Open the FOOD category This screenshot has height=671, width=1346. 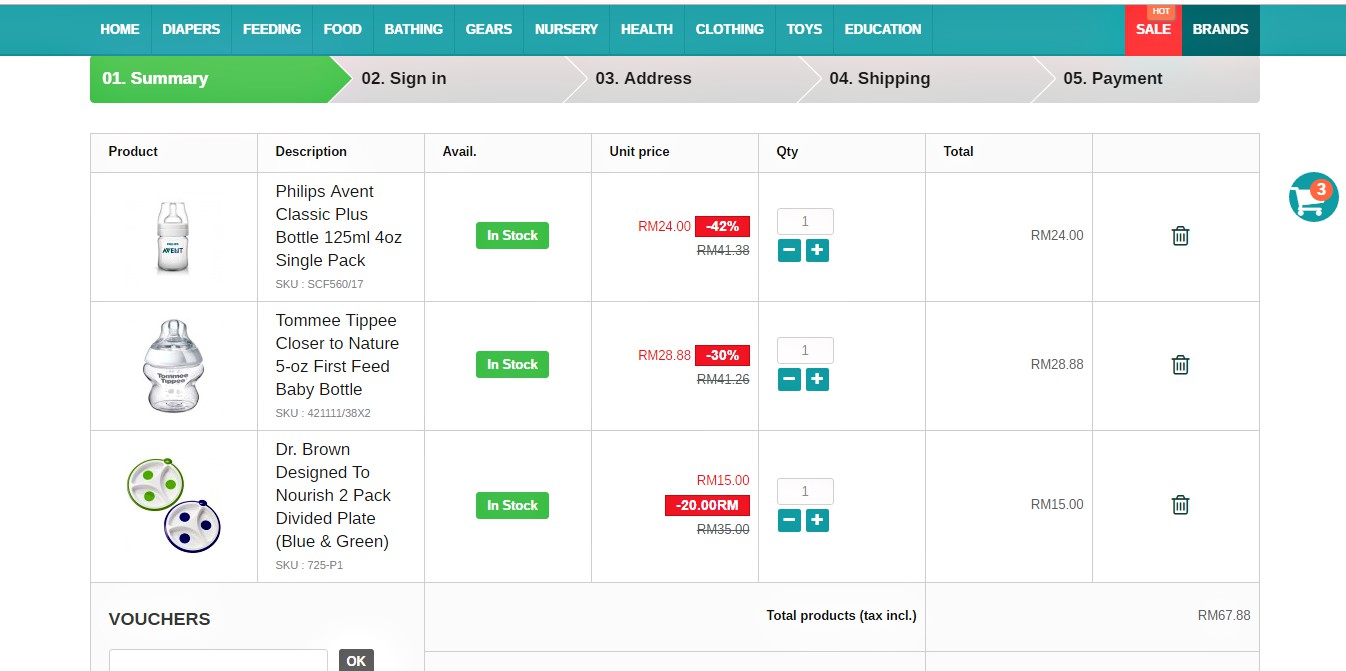click(x=342, y=29)
